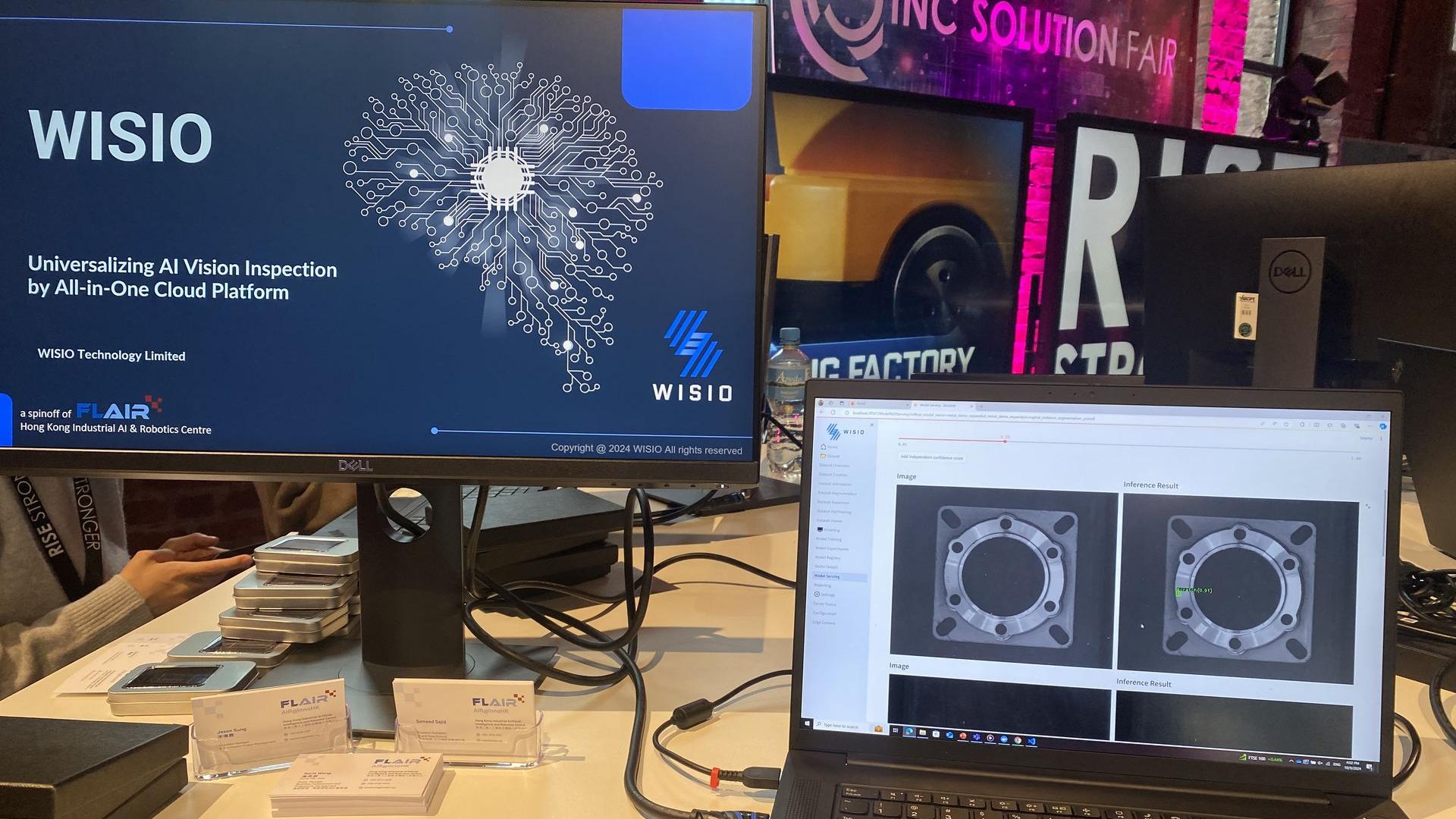The width and height of the screenshot is (1456, 819).
Task: Click the original flange image on the left
Action: click(1003, 578)
